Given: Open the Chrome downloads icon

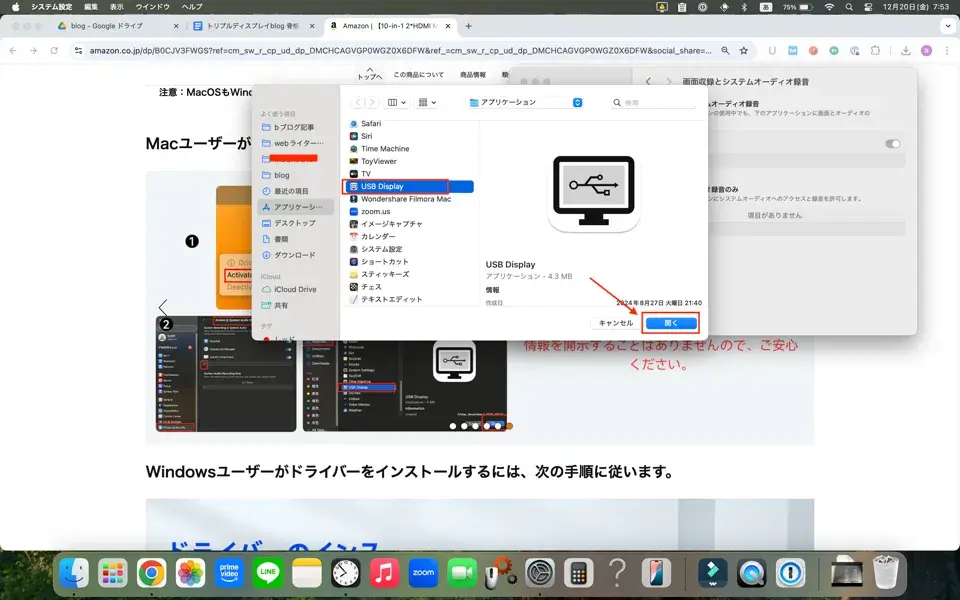Looking at the screenshot, I should click(x=906, y=51).
